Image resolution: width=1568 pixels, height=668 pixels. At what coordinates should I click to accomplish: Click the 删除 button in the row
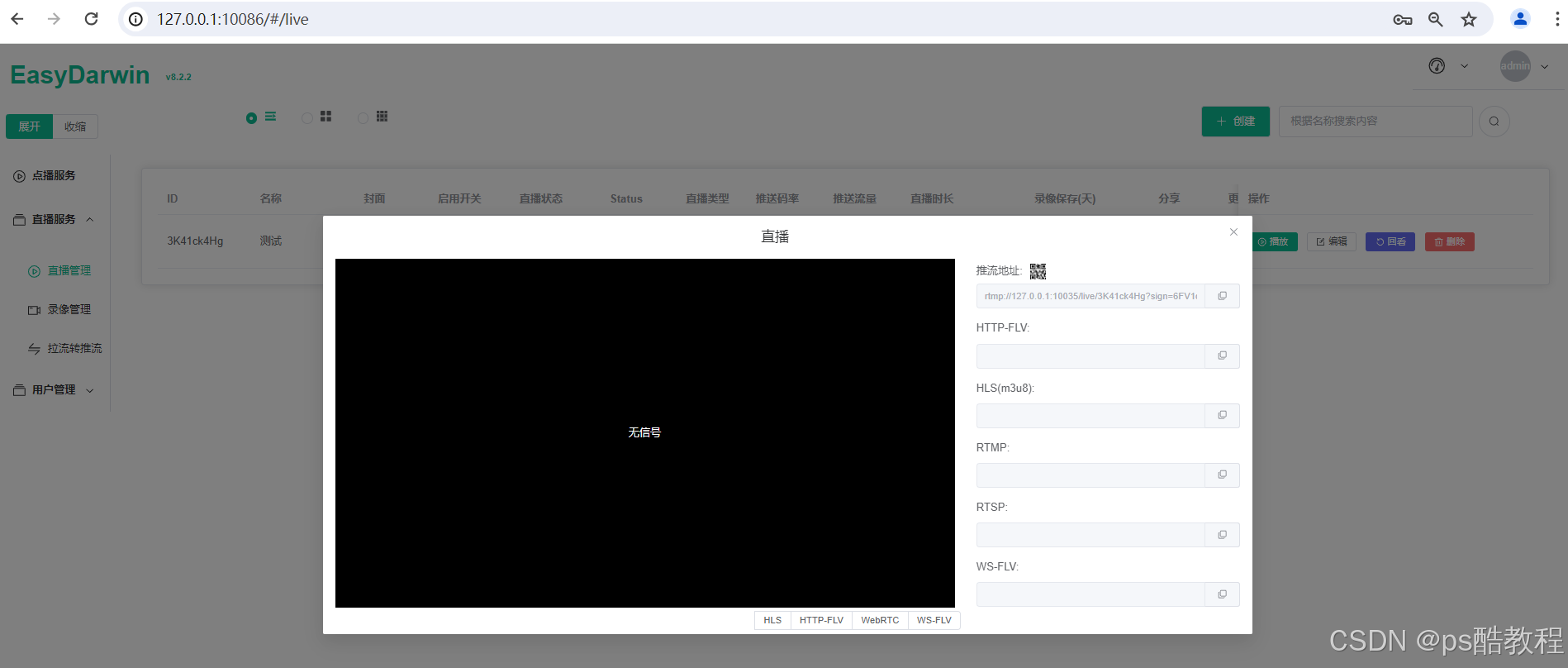(x=1450, y=241)
